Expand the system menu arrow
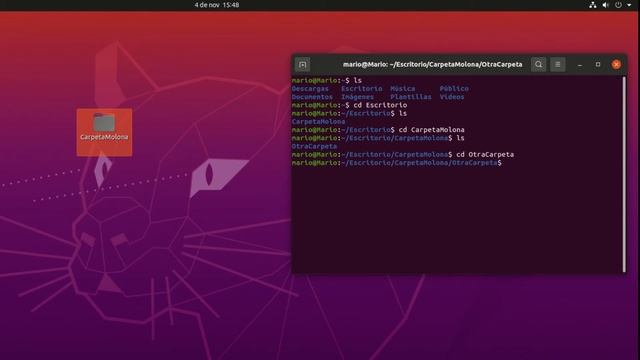The height and width of the screenshot is (360, 640). (629, 5)
